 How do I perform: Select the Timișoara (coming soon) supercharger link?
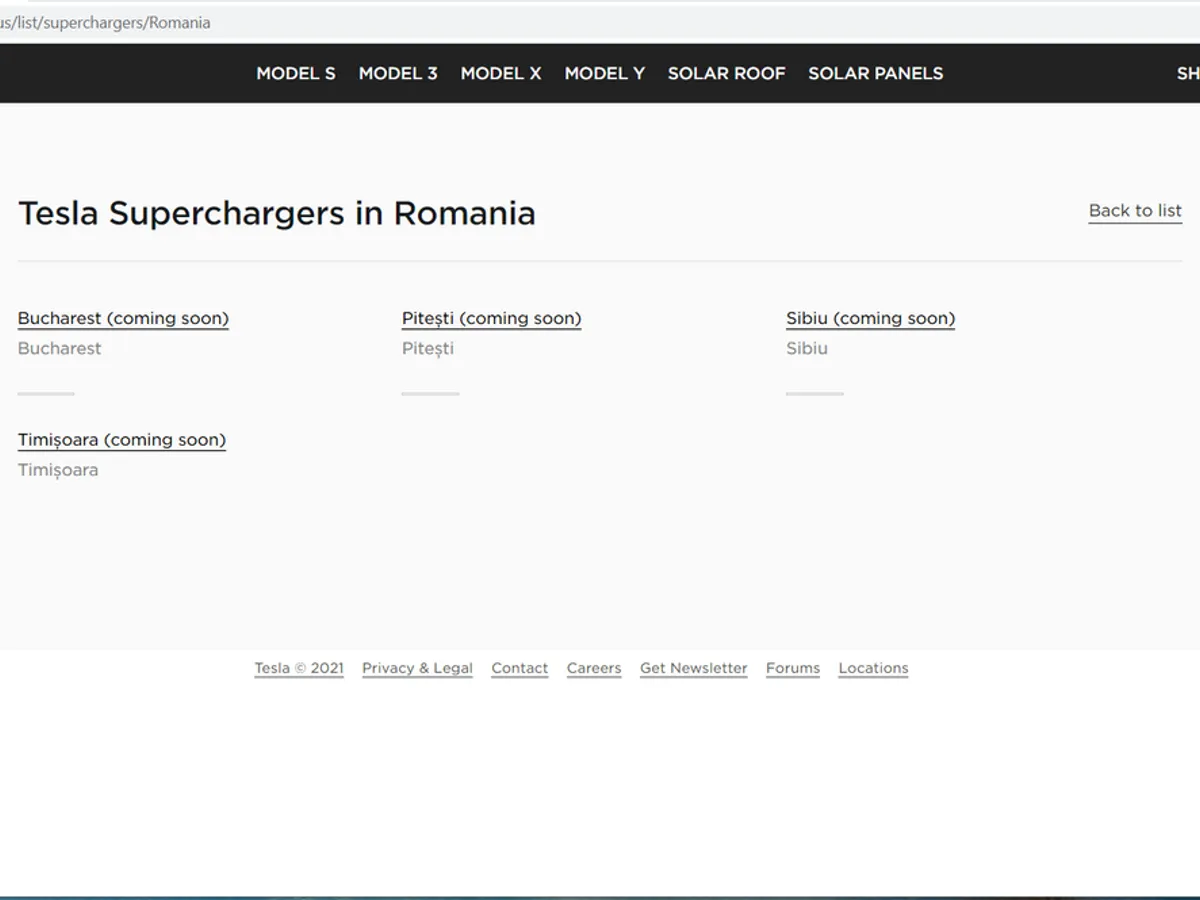click(122, 440)
